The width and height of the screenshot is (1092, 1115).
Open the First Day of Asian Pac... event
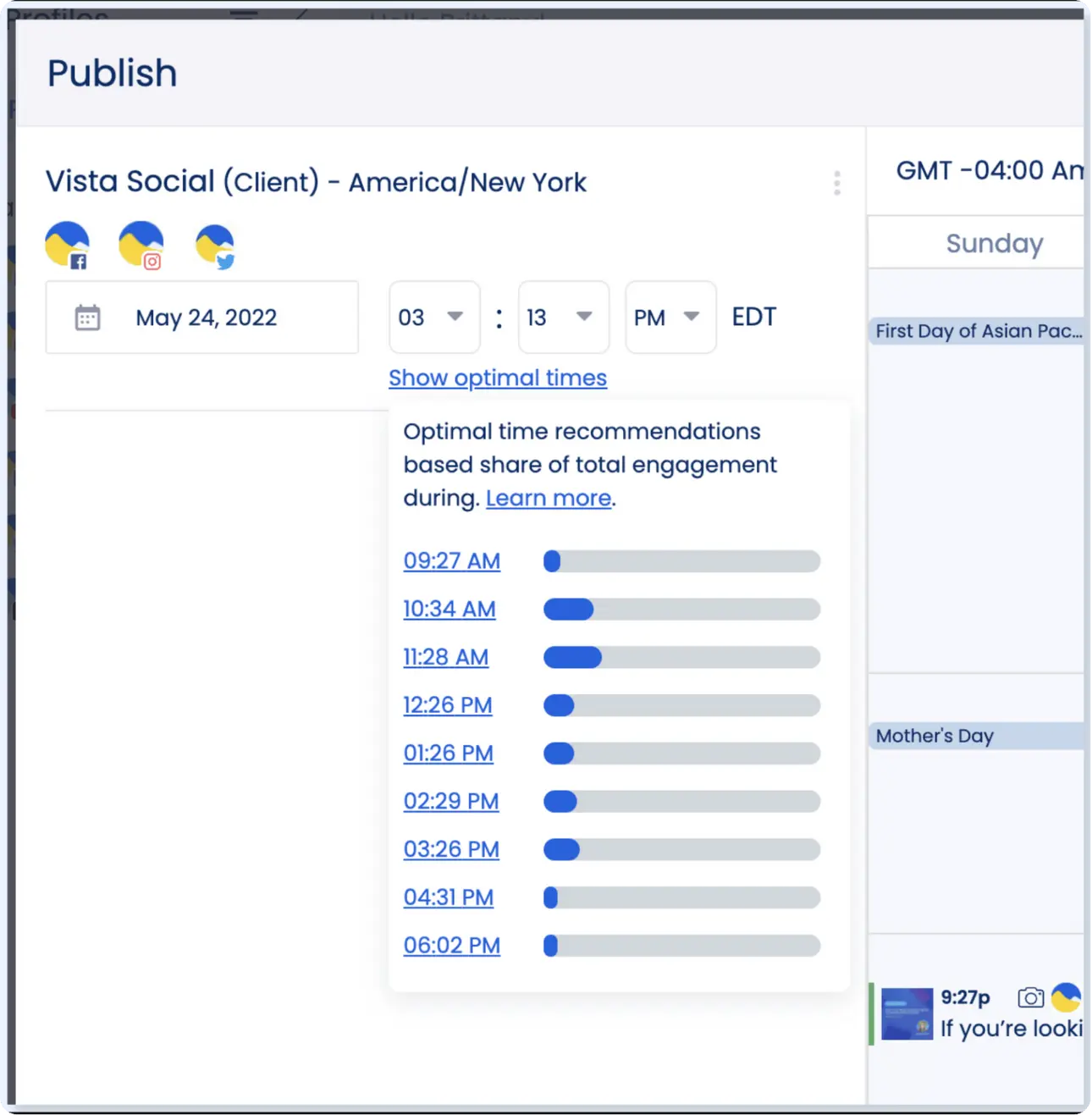point(978,331)
